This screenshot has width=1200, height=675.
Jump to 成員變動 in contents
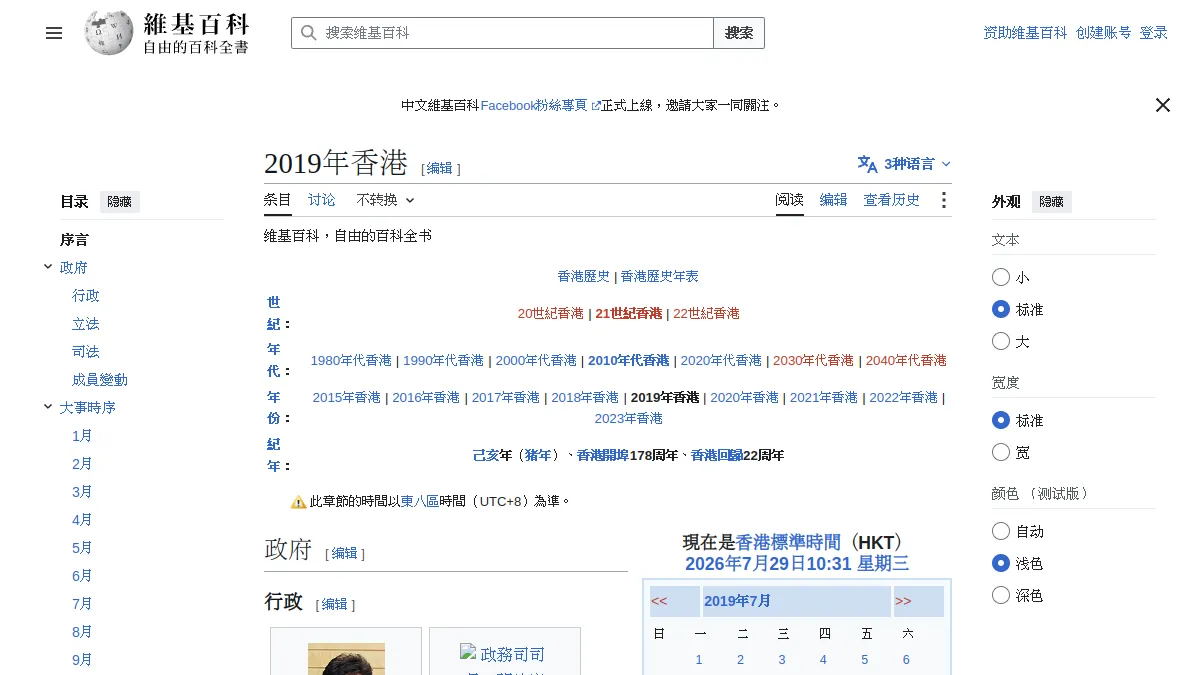100,380
